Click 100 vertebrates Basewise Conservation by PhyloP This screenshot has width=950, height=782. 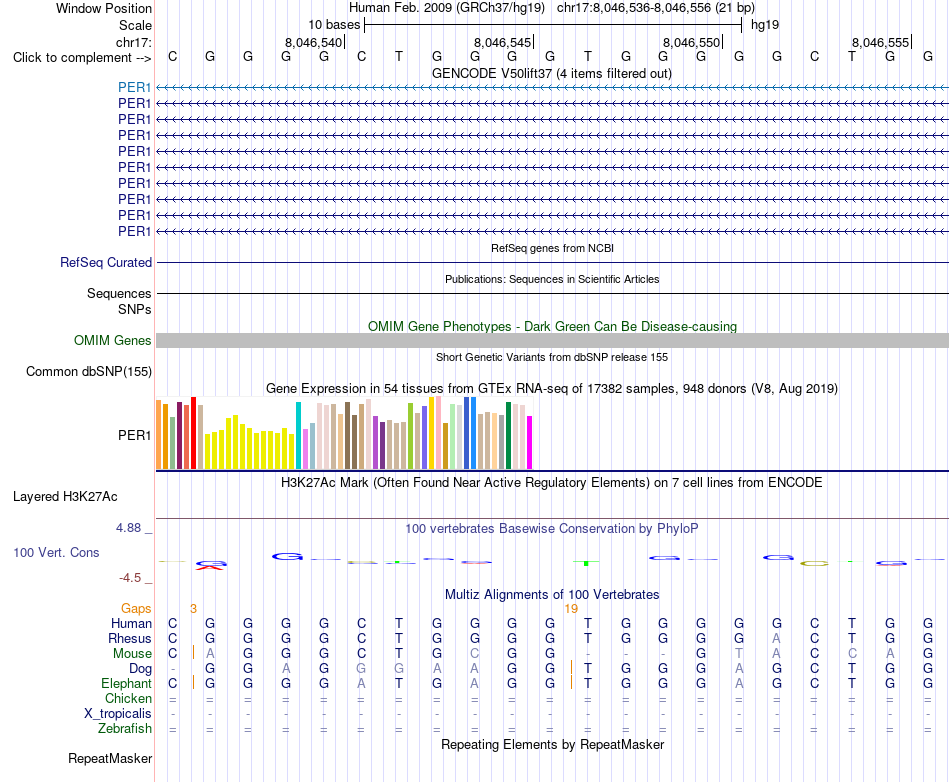coord(552,529)
